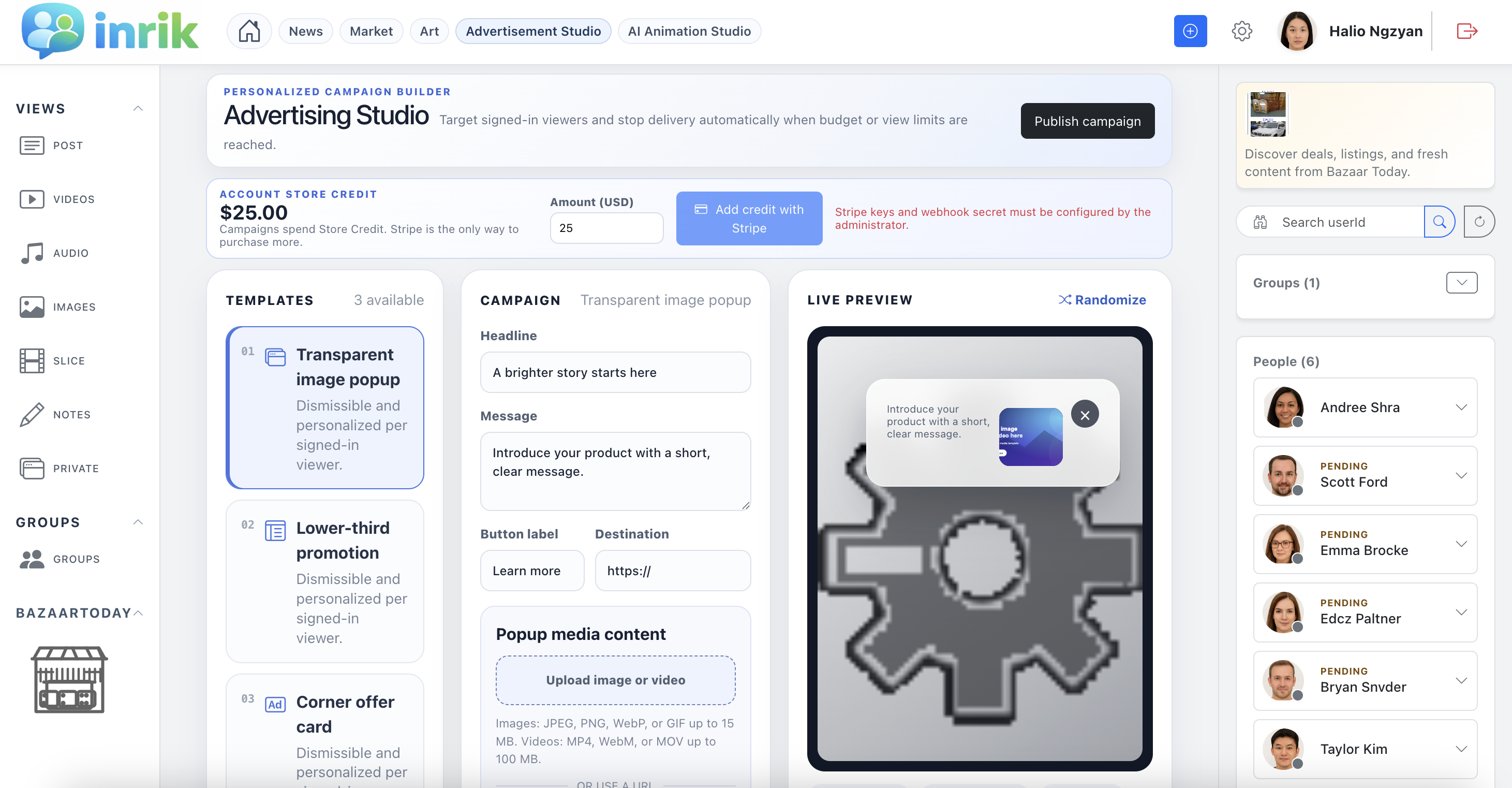Click the search magnifier button

(x=1439, y=222)
